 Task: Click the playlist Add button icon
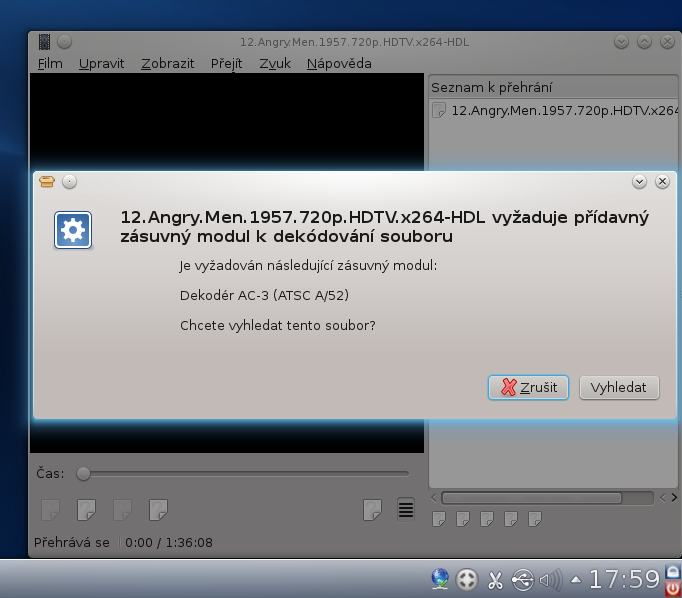tap(439, 518)
